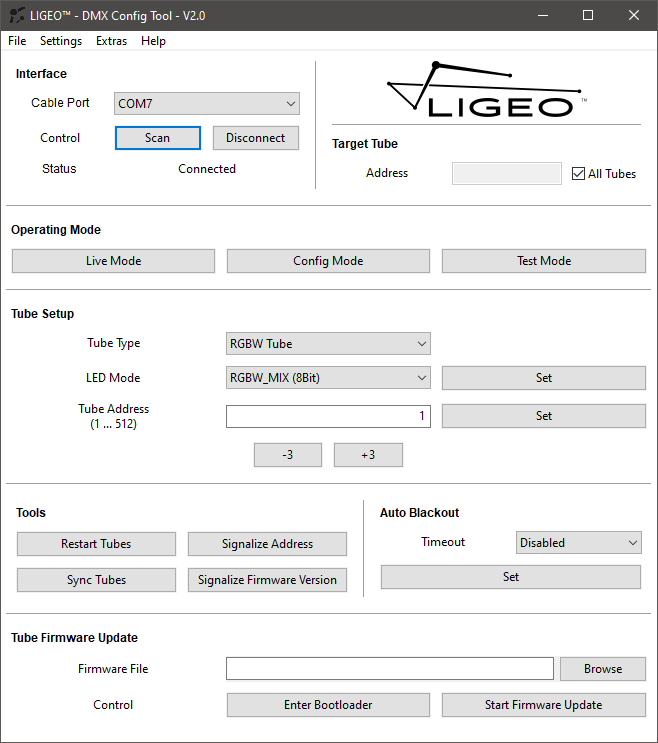Decrease tube address with -3 button
Image resolution: width=658 pixels, height=743 pixels.
pos(288,455)
